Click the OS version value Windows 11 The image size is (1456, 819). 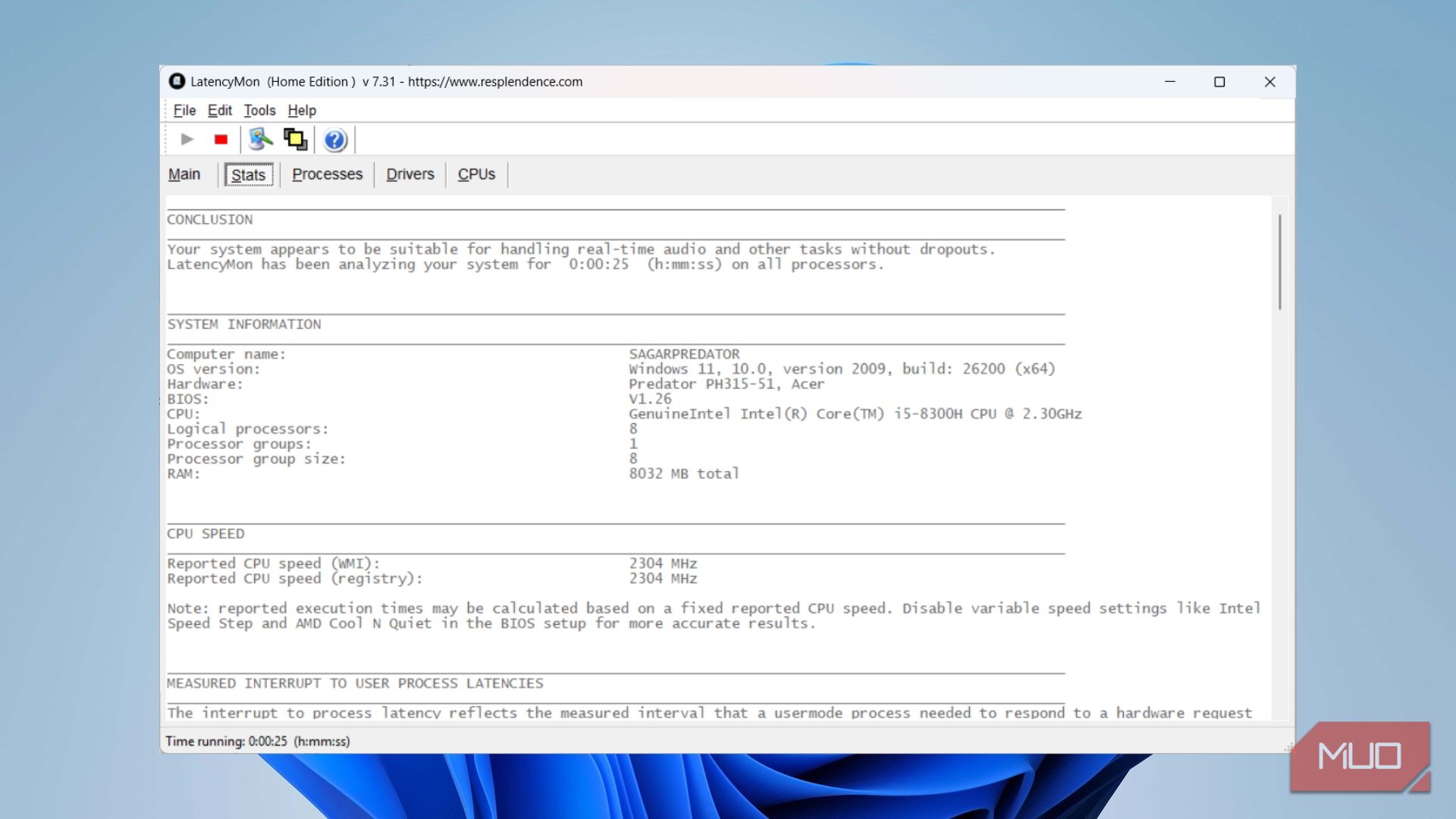tap(842, 369)
